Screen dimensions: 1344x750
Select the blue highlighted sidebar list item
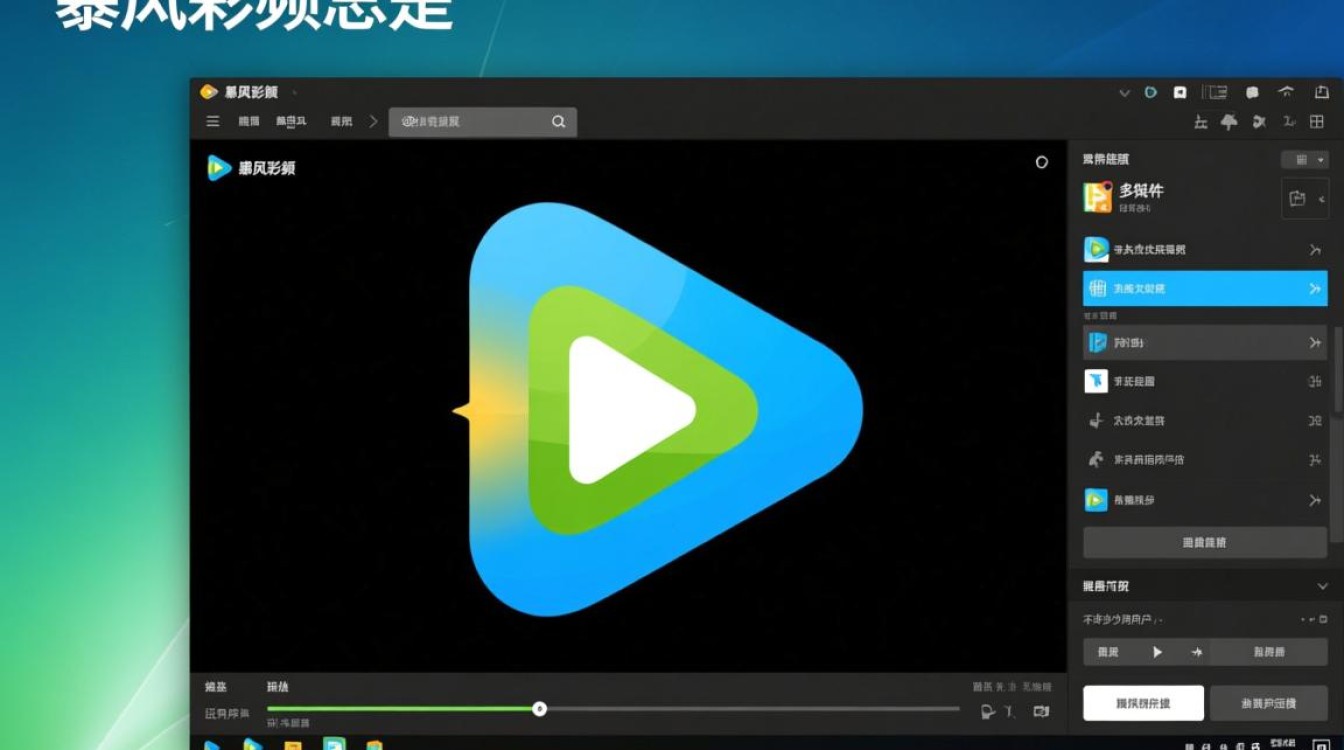[x=1204, y=289]
